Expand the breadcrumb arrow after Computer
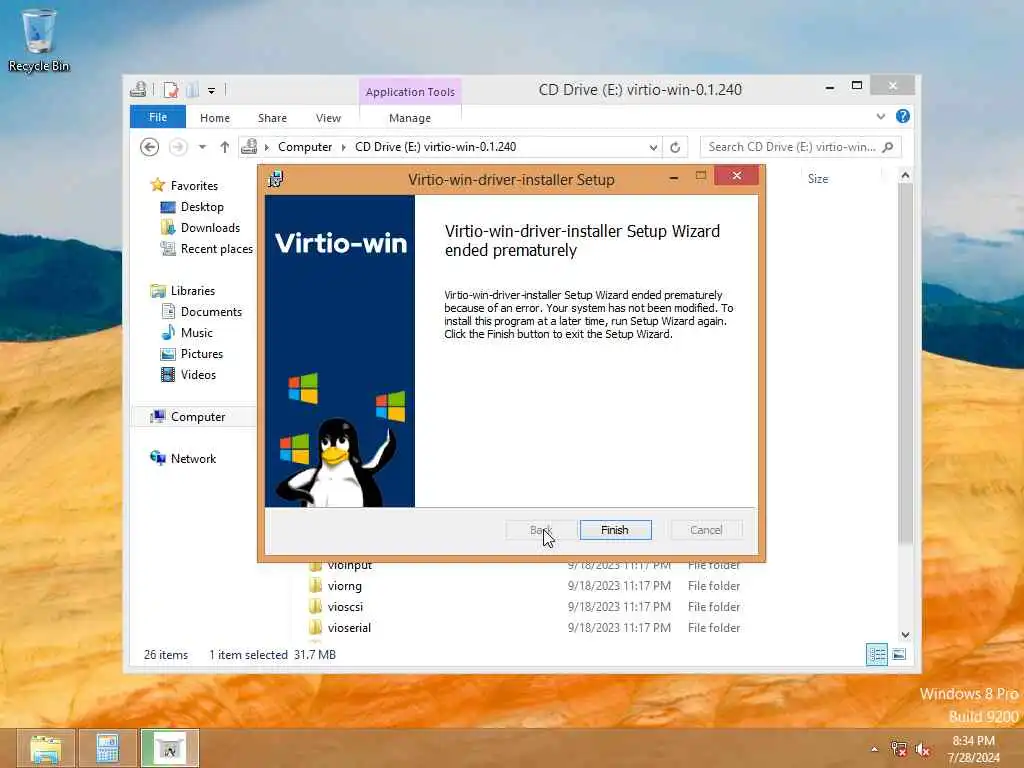 click(344, 147)
